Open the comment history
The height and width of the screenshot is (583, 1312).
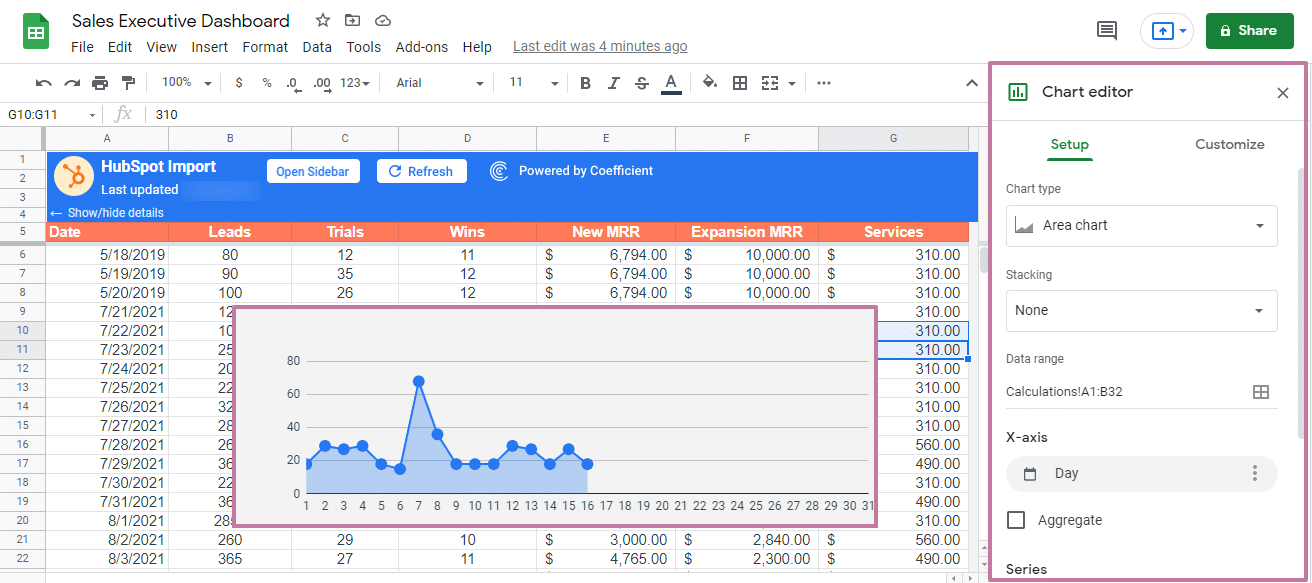pyautogui.click(x=1107, y=31)
